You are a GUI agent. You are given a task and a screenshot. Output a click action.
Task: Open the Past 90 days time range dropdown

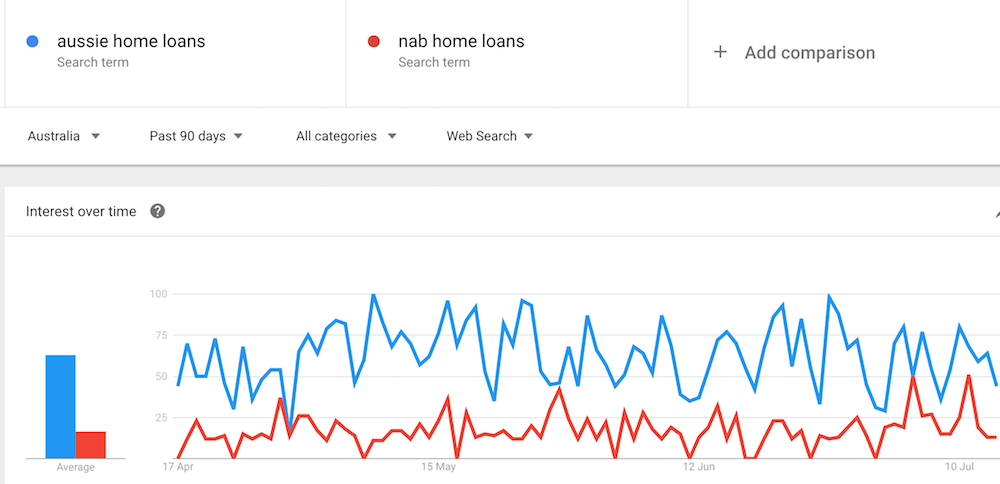196,136
